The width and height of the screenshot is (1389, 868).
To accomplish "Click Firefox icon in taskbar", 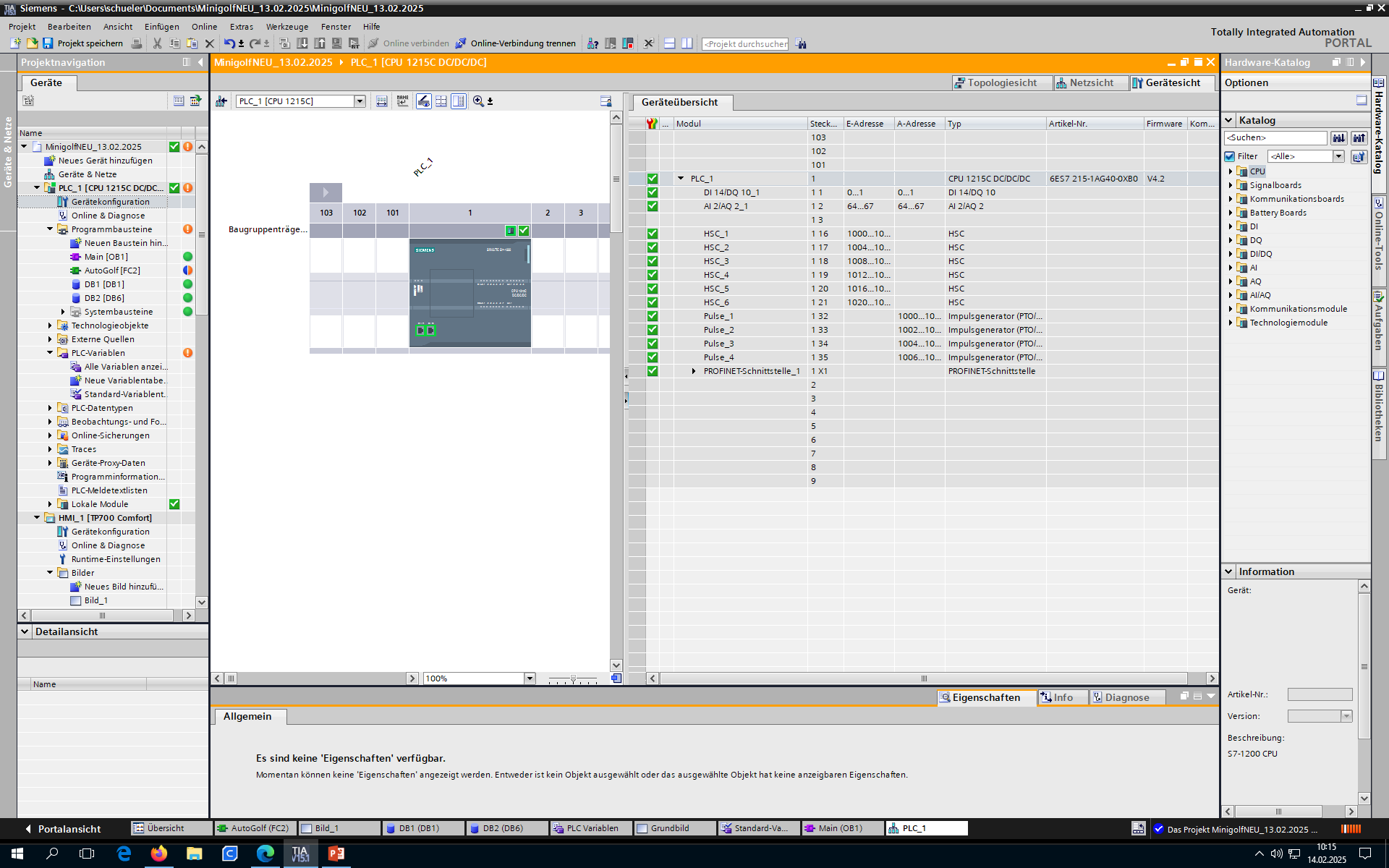I will 159,854.
